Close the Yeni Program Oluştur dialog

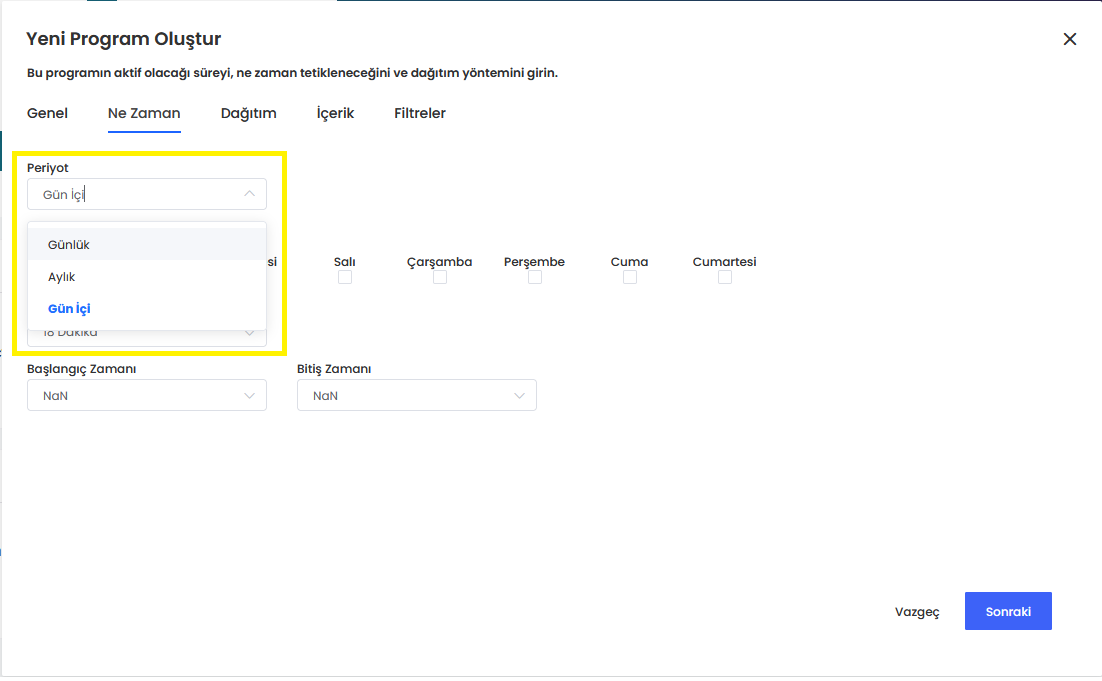(x=1069, y=39)
